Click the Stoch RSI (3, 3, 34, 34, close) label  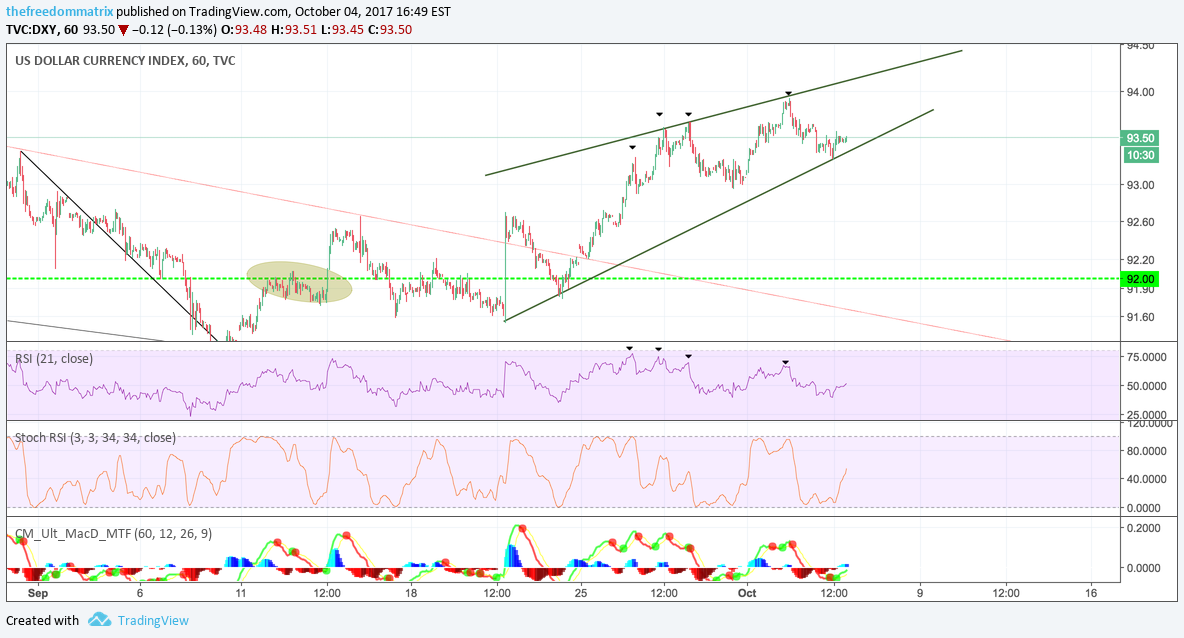pyautogui.click(x=95, y=437)
